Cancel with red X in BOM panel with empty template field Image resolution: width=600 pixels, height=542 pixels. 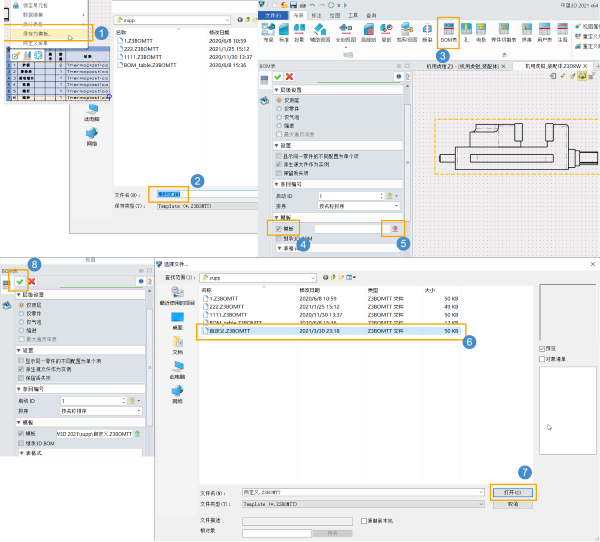(x=289, y=77)
